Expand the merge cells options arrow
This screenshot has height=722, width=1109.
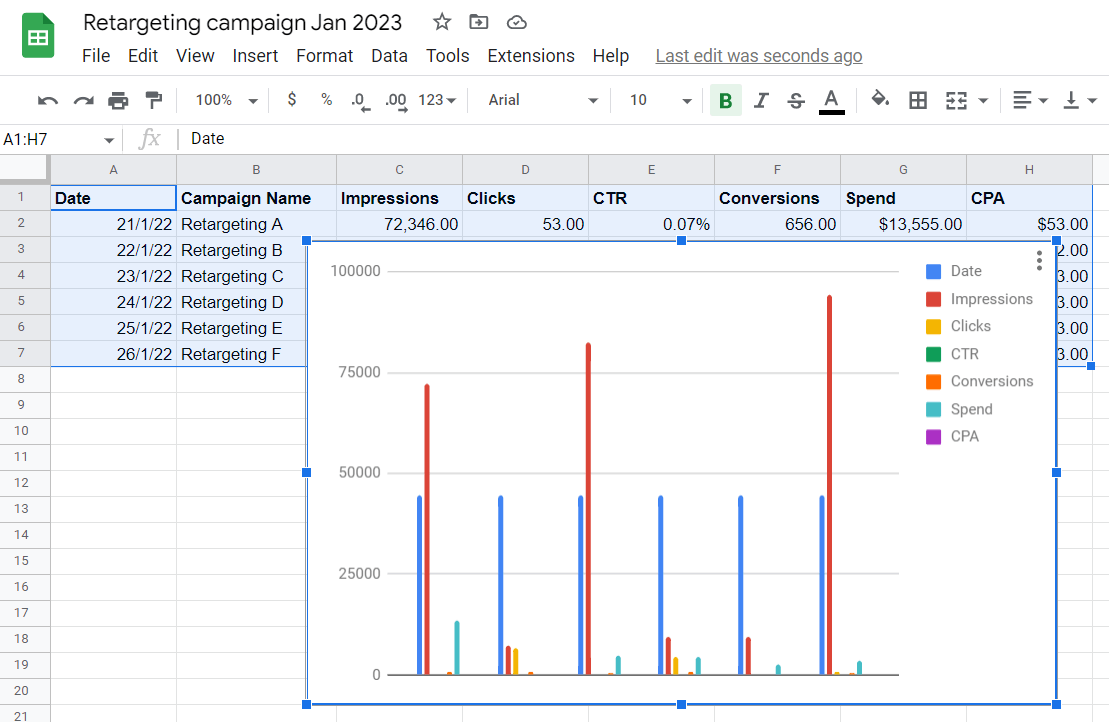983,100
